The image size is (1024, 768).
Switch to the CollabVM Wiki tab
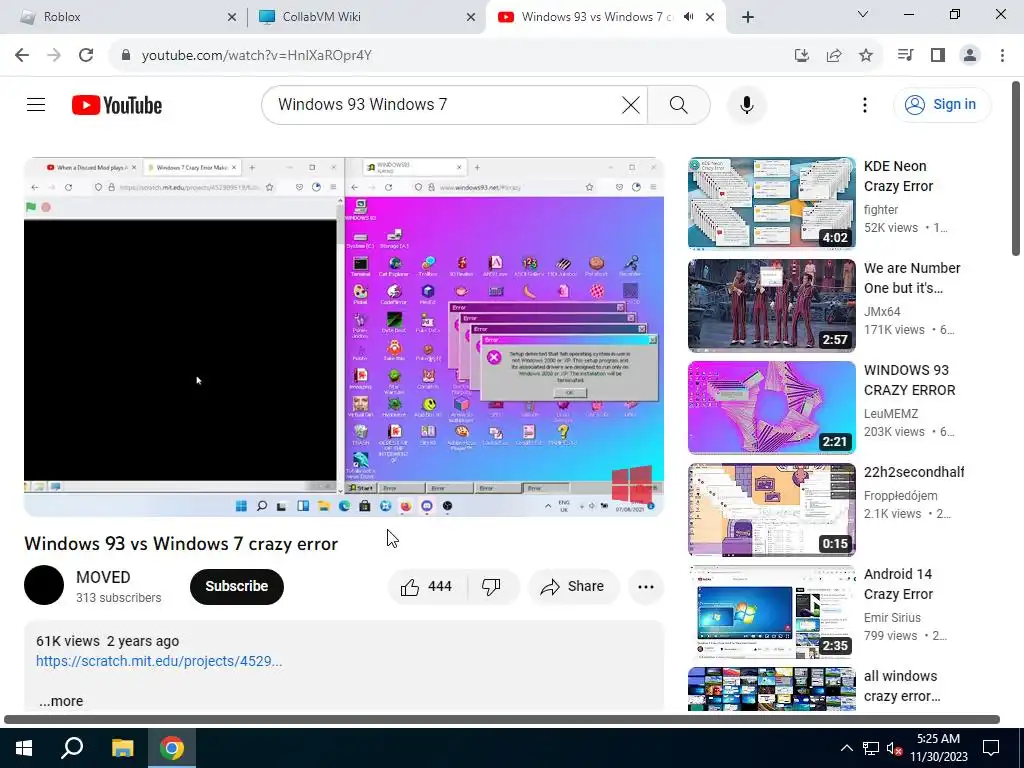pos(366,17)
